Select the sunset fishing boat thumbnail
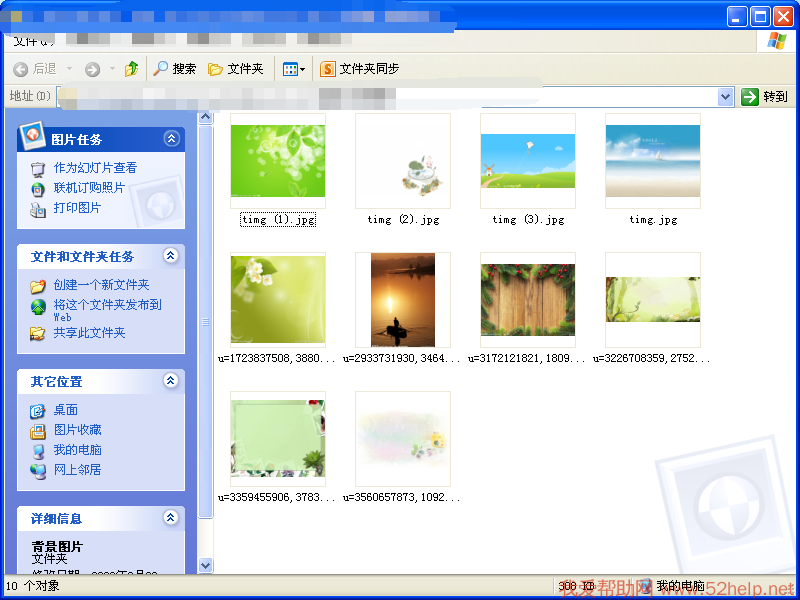Image resolution: width=800 pixels, height=600 pixels. coord(402,299)
